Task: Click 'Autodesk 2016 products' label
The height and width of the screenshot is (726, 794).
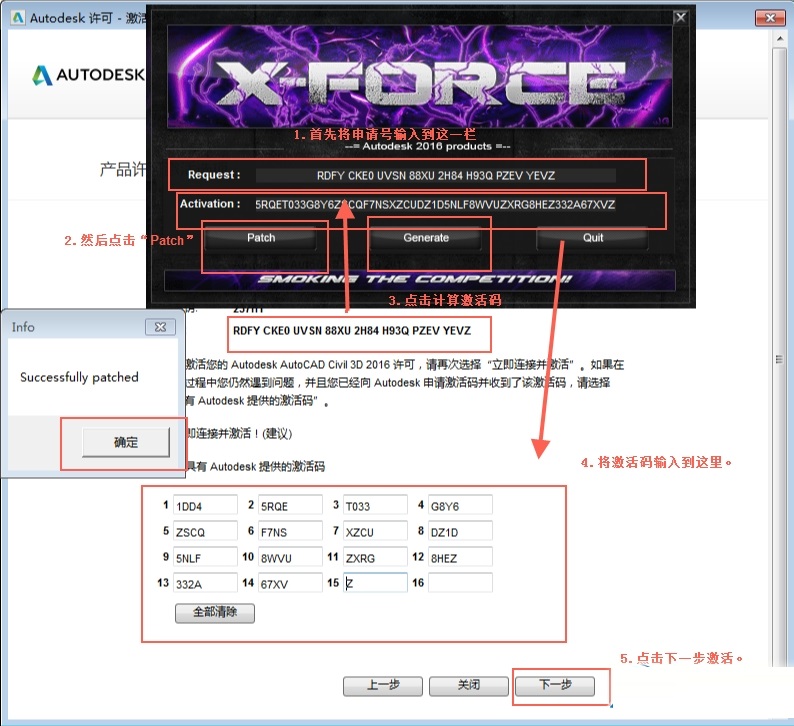Action: (427, 146)
